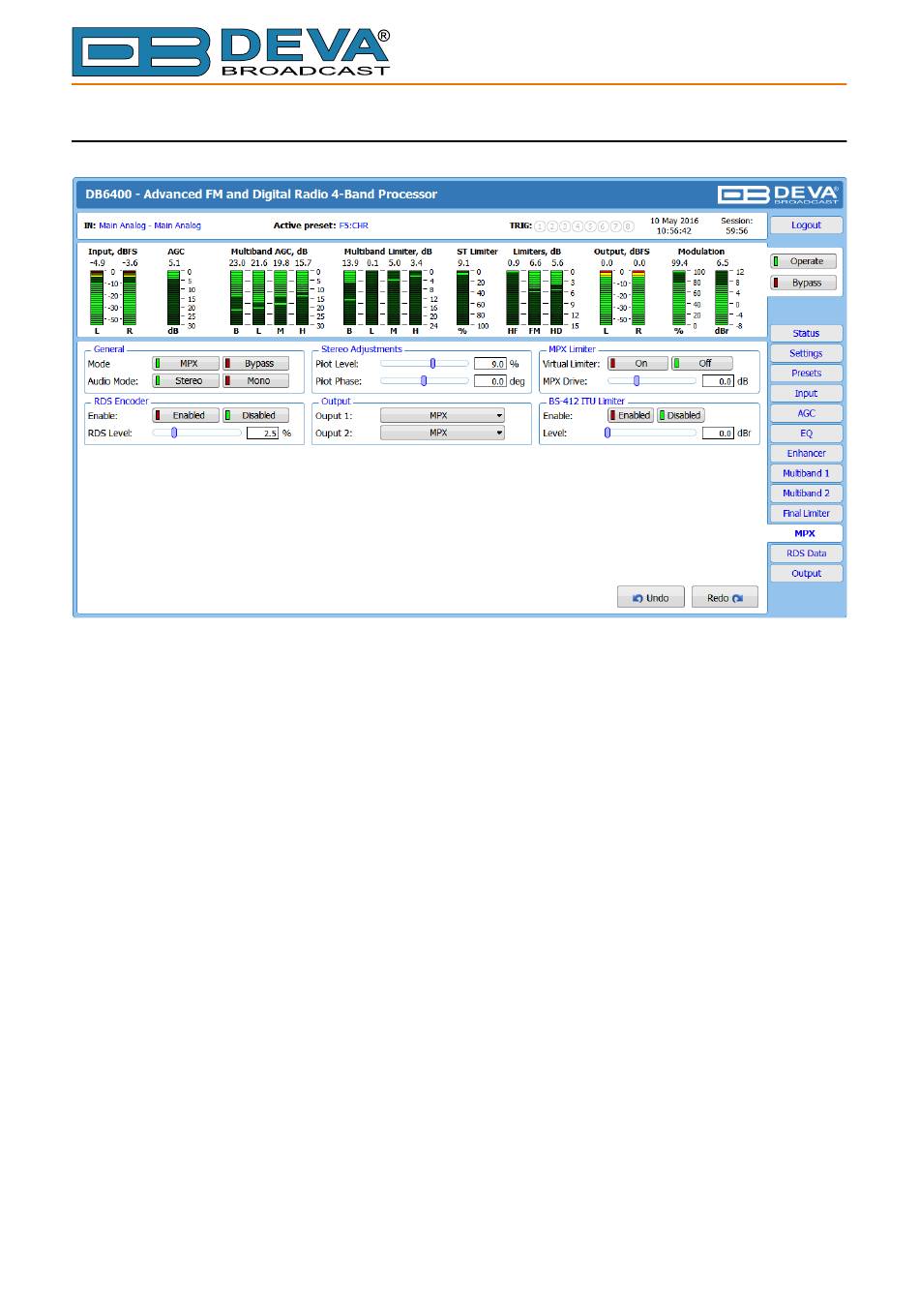Open the Multiband 1 page
919x1316 pixels.
(806, 473)
